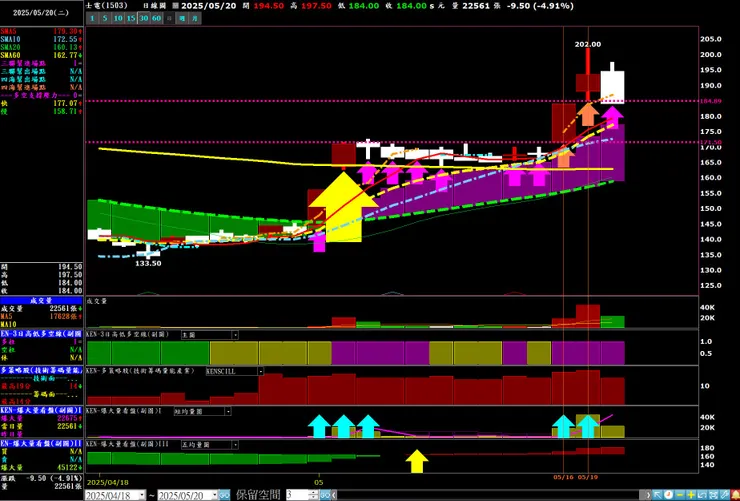740x501 pixels.
Task: Select the 15-minute timeframe button
Action: pos(131,18)
